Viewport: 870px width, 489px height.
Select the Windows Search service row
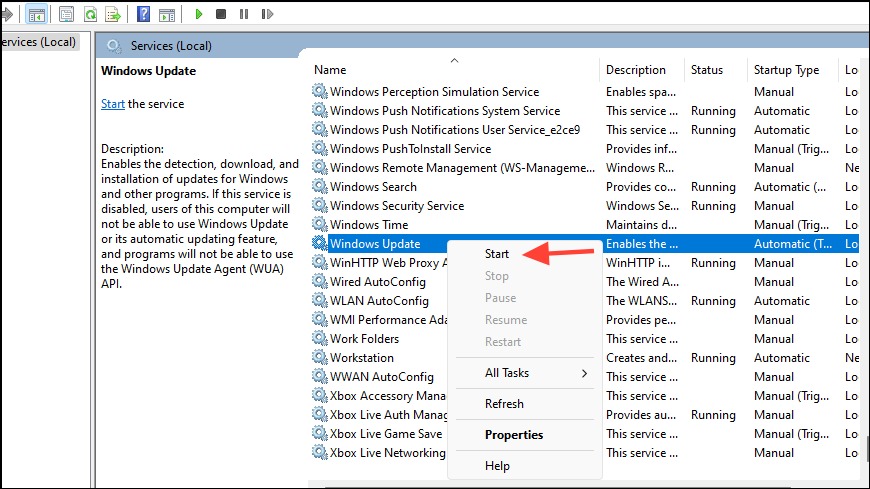585,187
